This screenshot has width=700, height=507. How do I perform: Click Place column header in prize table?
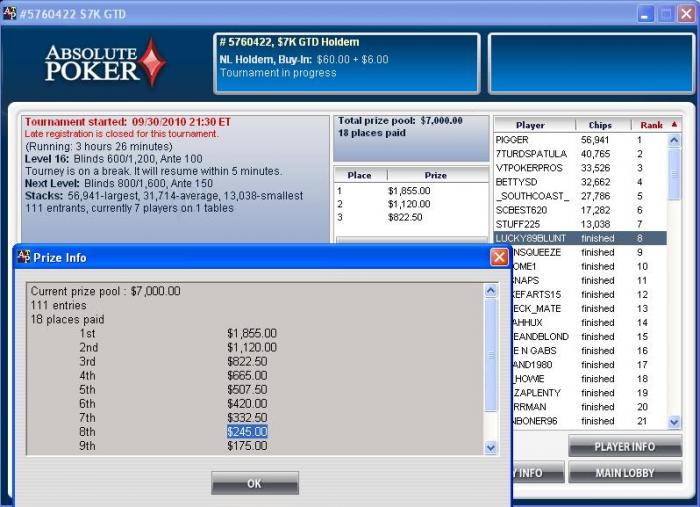(360, 175)
